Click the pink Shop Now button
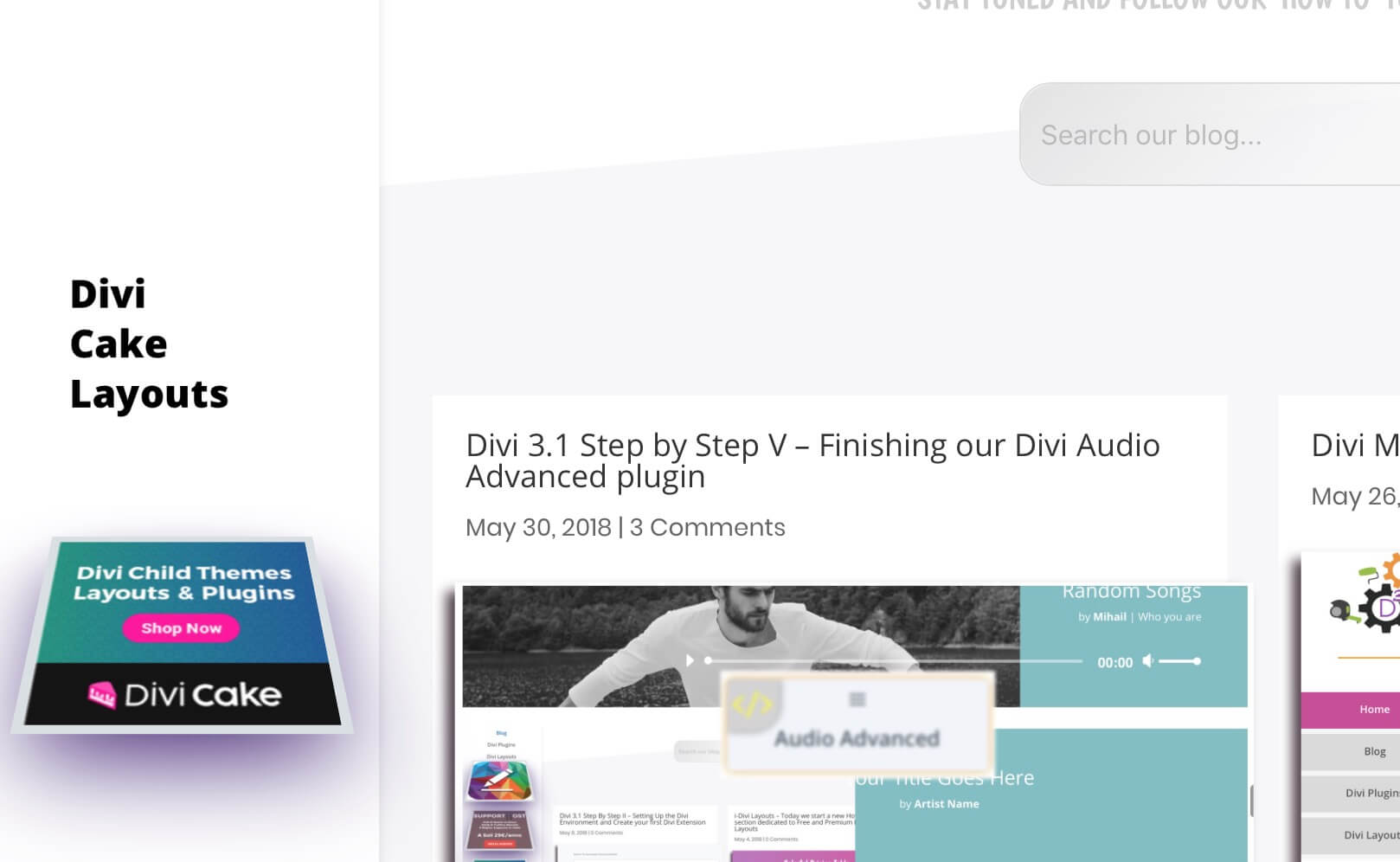The image size is (1400, 862). 181,628
